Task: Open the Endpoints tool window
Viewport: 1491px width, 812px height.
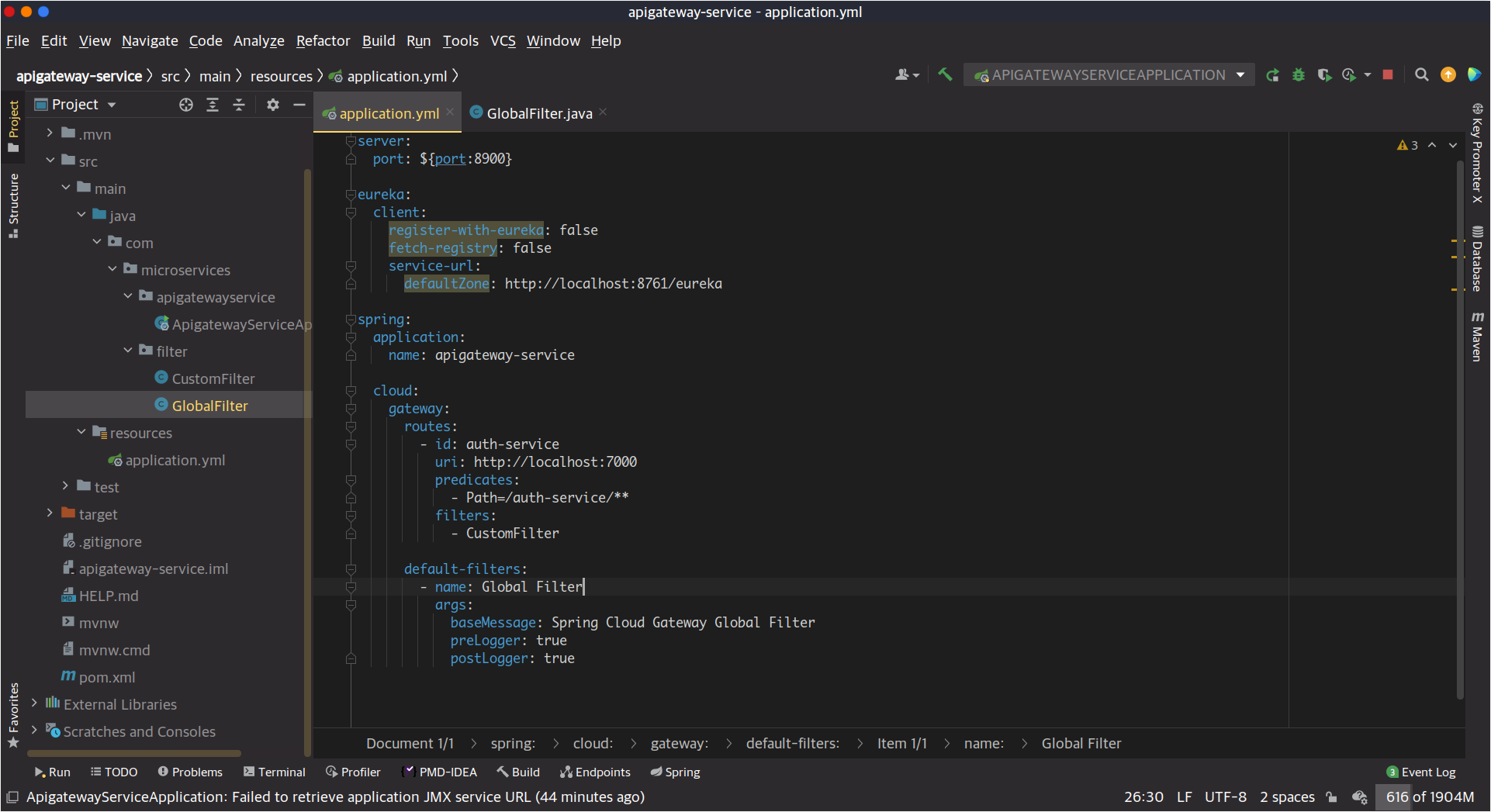Action: point(595,772)
